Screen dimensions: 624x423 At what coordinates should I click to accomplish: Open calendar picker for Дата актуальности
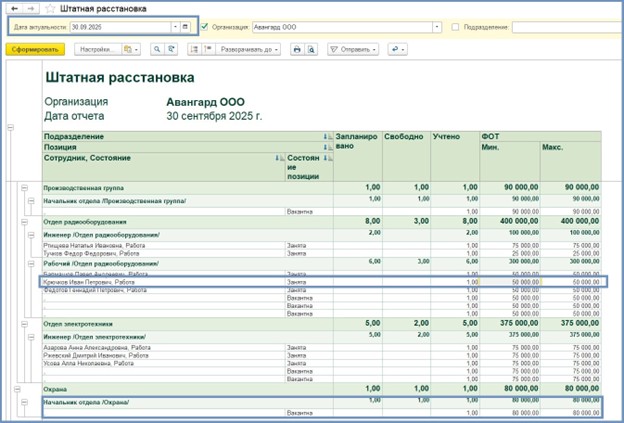point(186,27)
